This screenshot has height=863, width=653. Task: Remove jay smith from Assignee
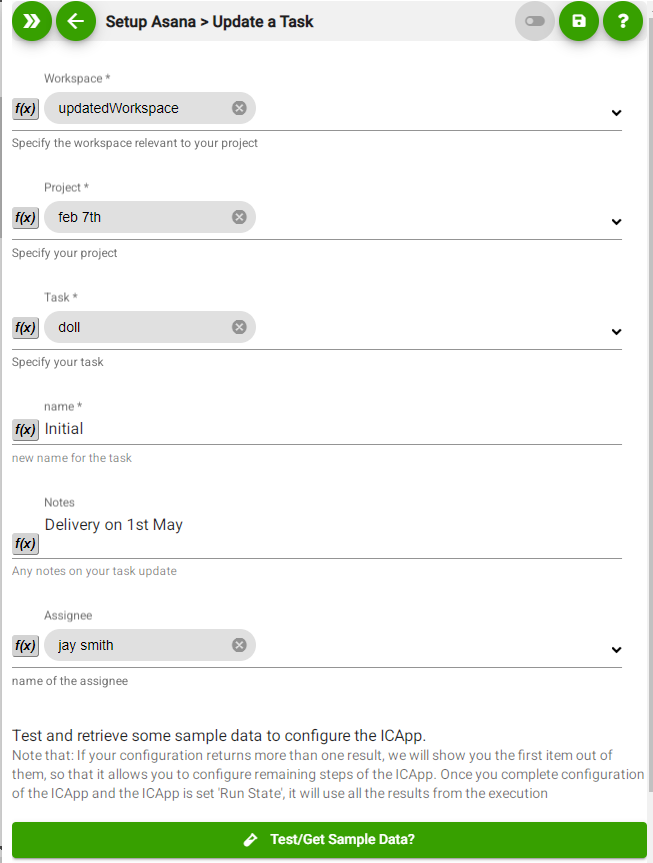click(x=239, y=645)
